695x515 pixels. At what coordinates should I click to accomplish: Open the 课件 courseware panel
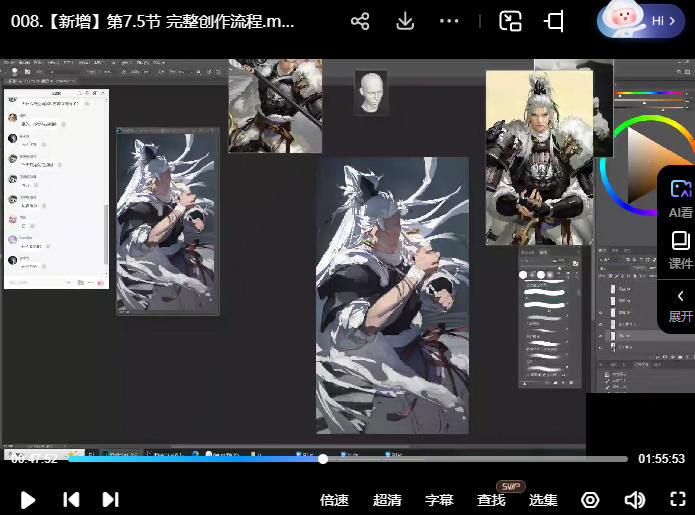(x=680, y=250)
